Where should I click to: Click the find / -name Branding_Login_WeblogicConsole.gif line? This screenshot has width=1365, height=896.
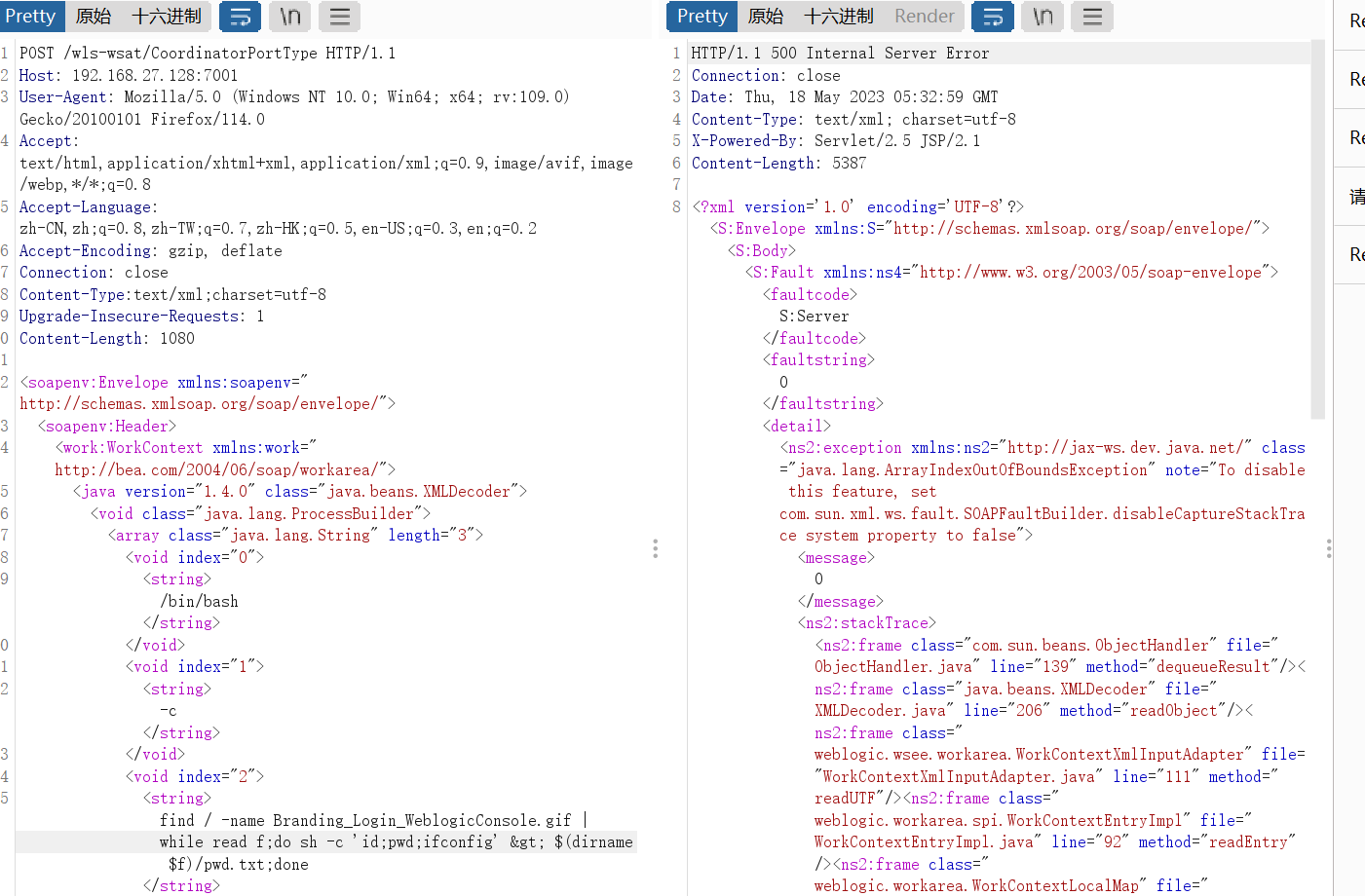click(x=374, y=821)
